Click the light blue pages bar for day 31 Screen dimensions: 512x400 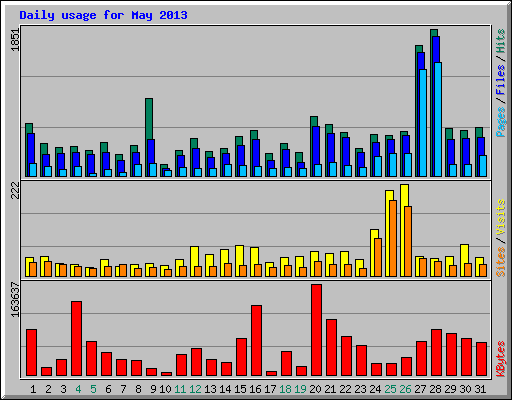(x=483, y=166)
